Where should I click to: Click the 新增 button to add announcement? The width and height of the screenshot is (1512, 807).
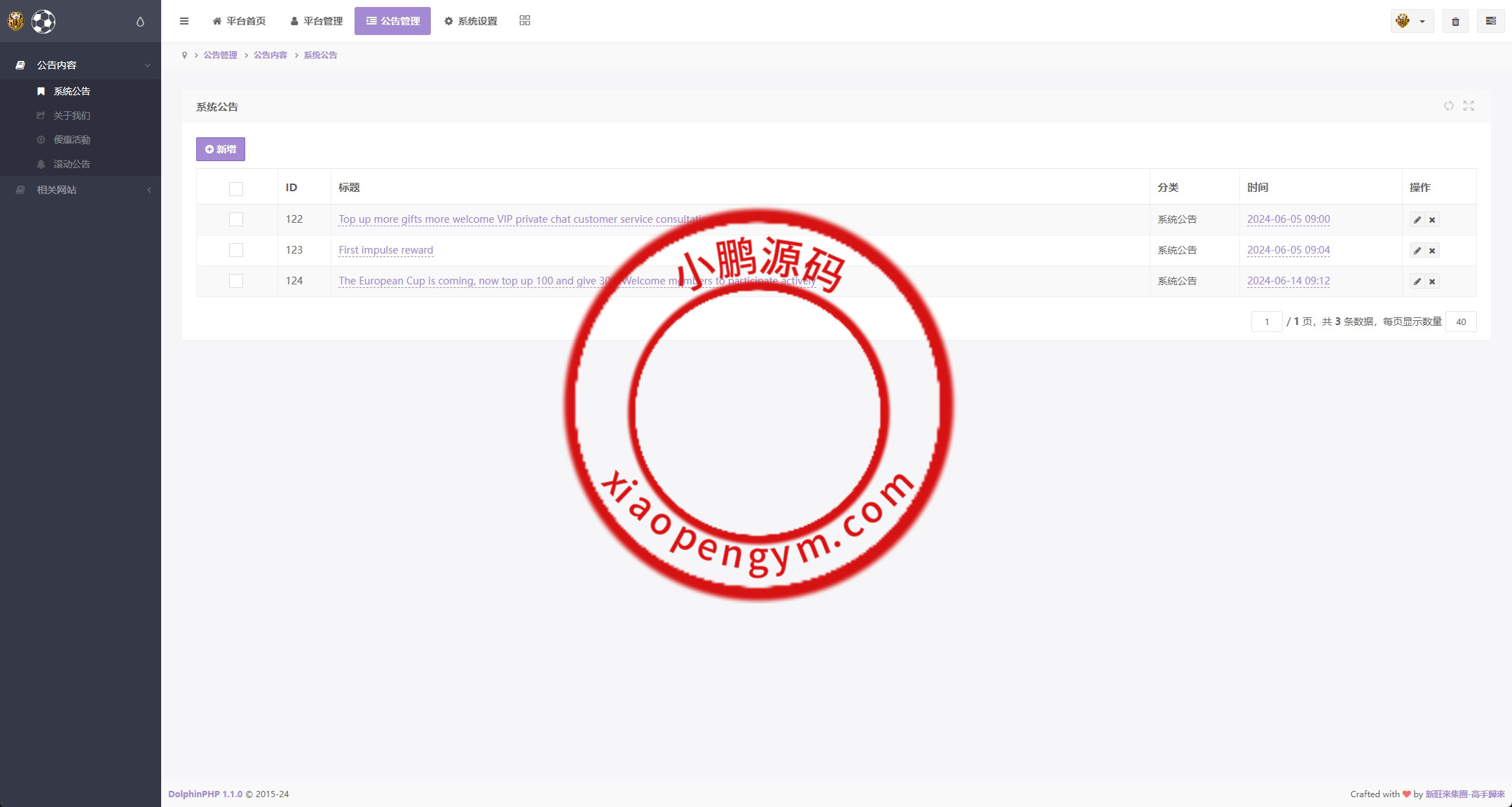pyautogui.click(x=220, y=149)
